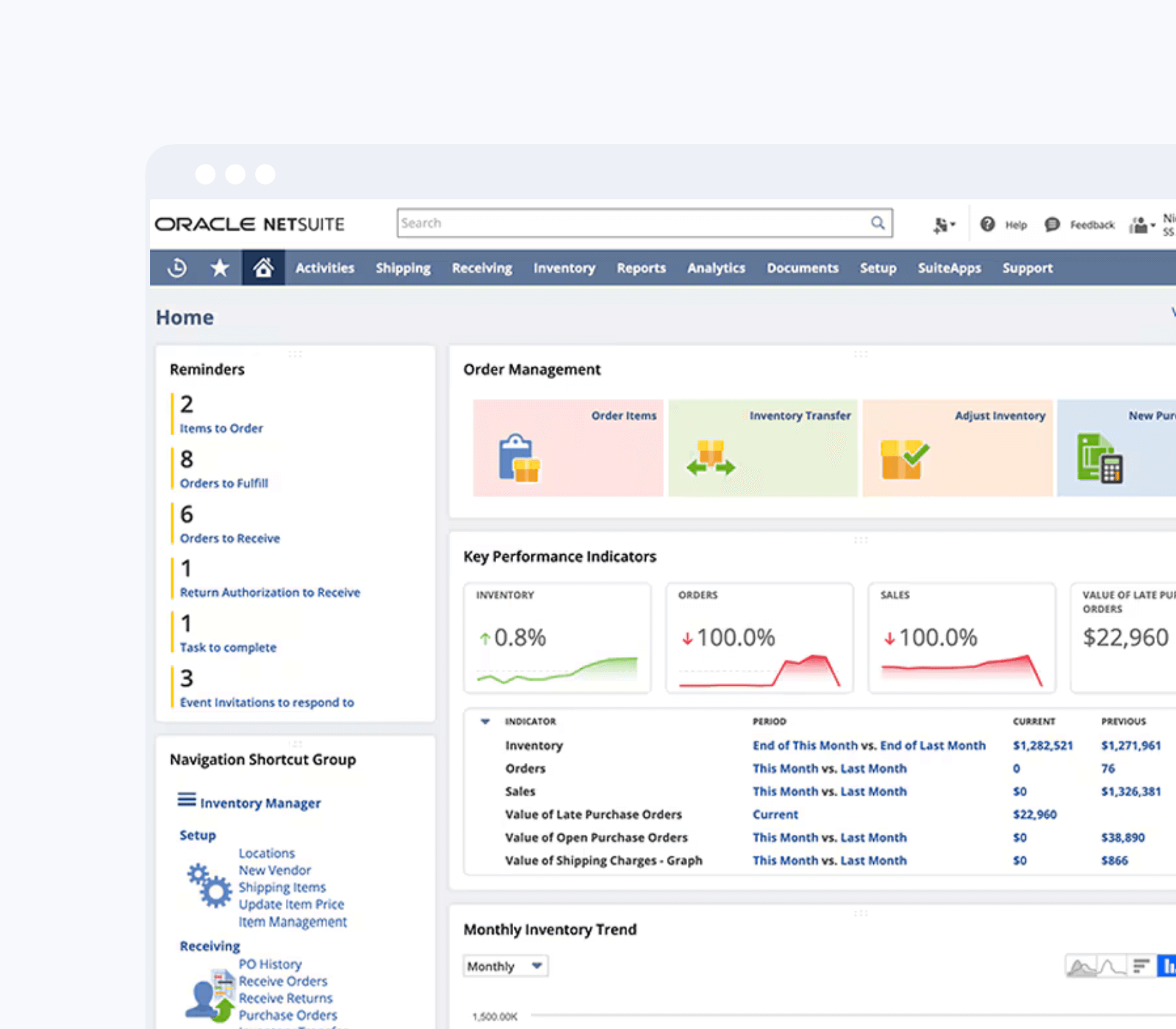Open the Inventory menu
This screenshot has height=1029, width=1176.
tap(564, 268)
